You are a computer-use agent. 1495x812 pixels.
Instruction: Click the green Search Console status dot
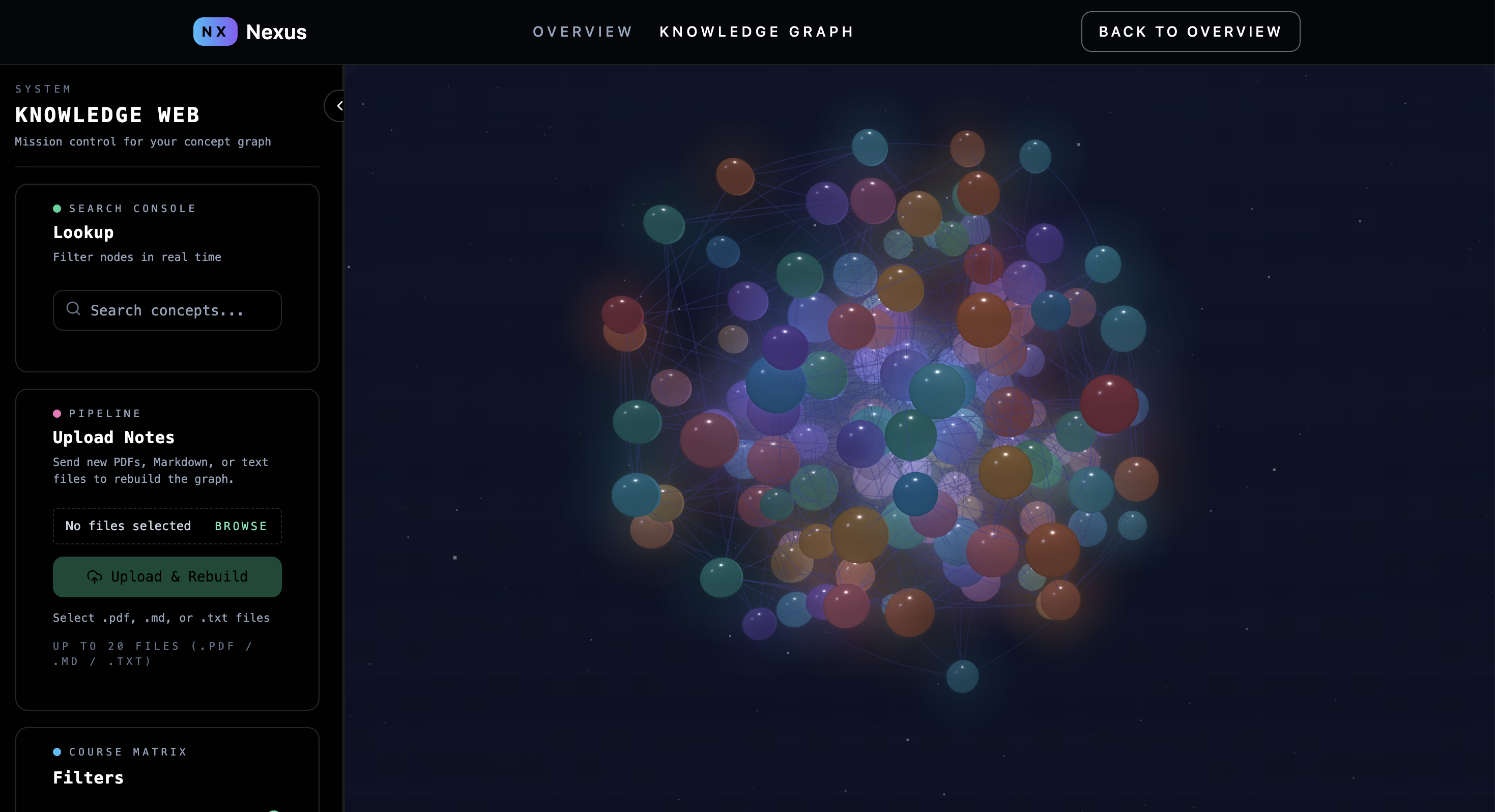pos(57,209)
